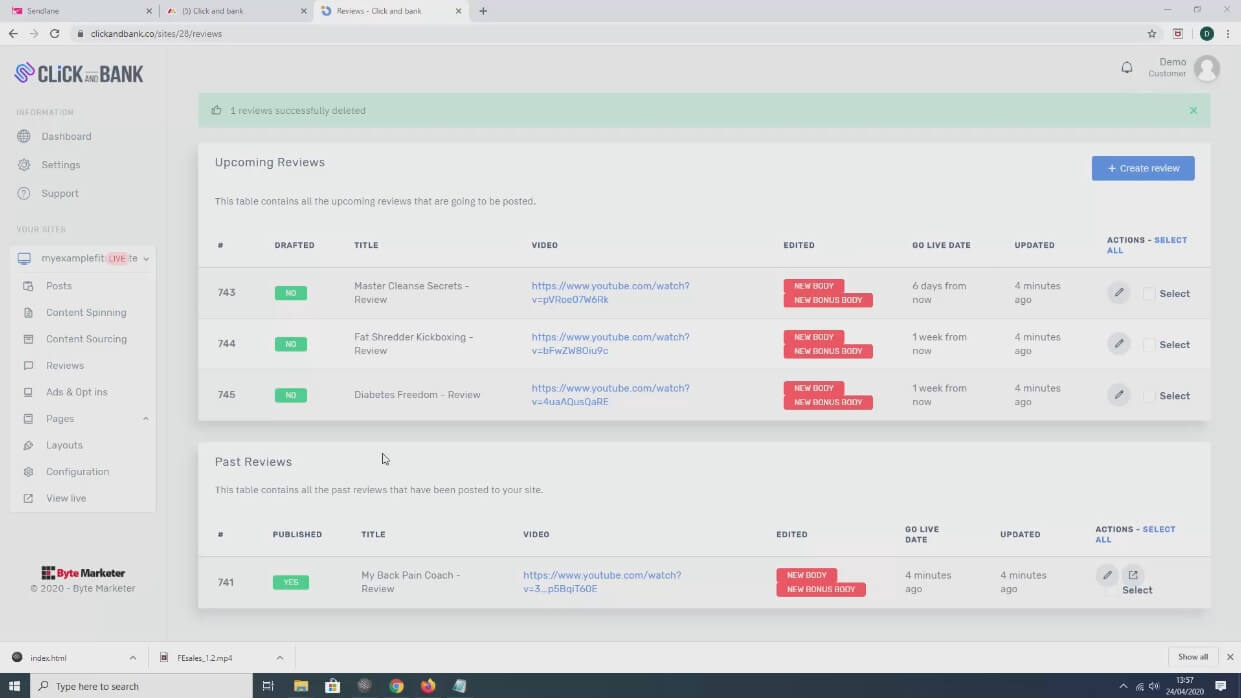Open Configuration menu item
This screenshot has width=1241, height=698.
pyautogui.click(x=77, y=472)
